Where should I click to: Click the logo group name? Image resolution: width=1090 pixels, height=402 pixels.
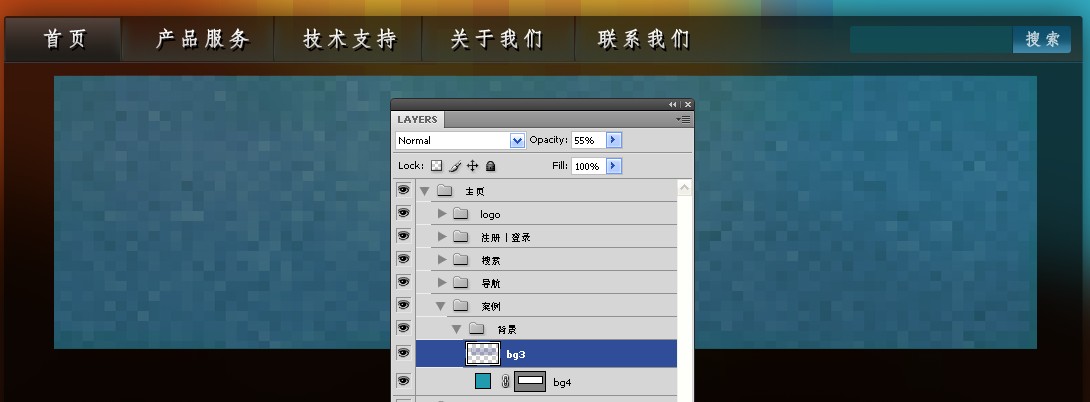pyautogui.click(x=490, y=214)
